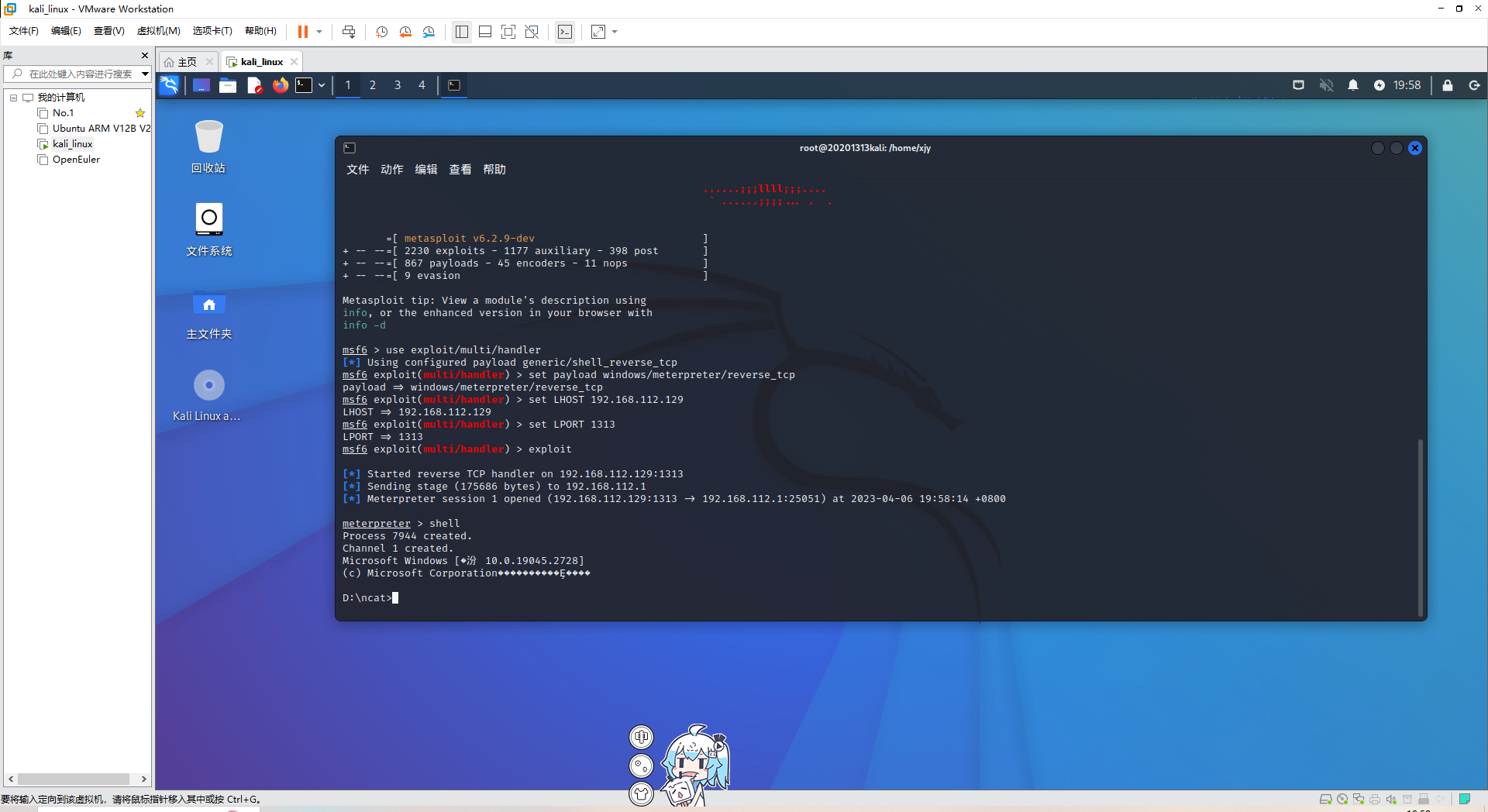Open the 帮助(H) menu in VMware
The height and width of the screenshot is (812, 1488).
pyautogui.click(x=260, y=31)
